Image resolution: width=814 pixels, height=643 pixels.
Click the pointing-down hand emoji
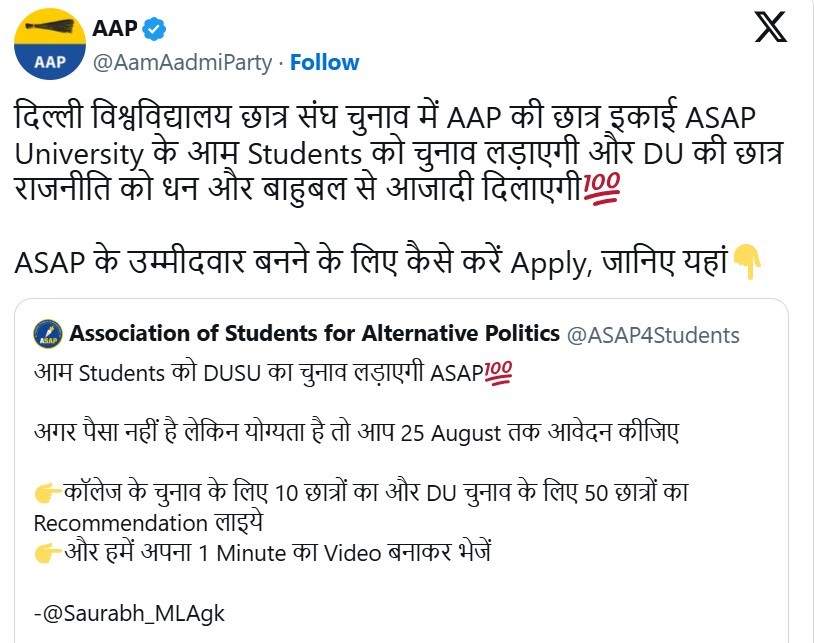click(748, 262)
